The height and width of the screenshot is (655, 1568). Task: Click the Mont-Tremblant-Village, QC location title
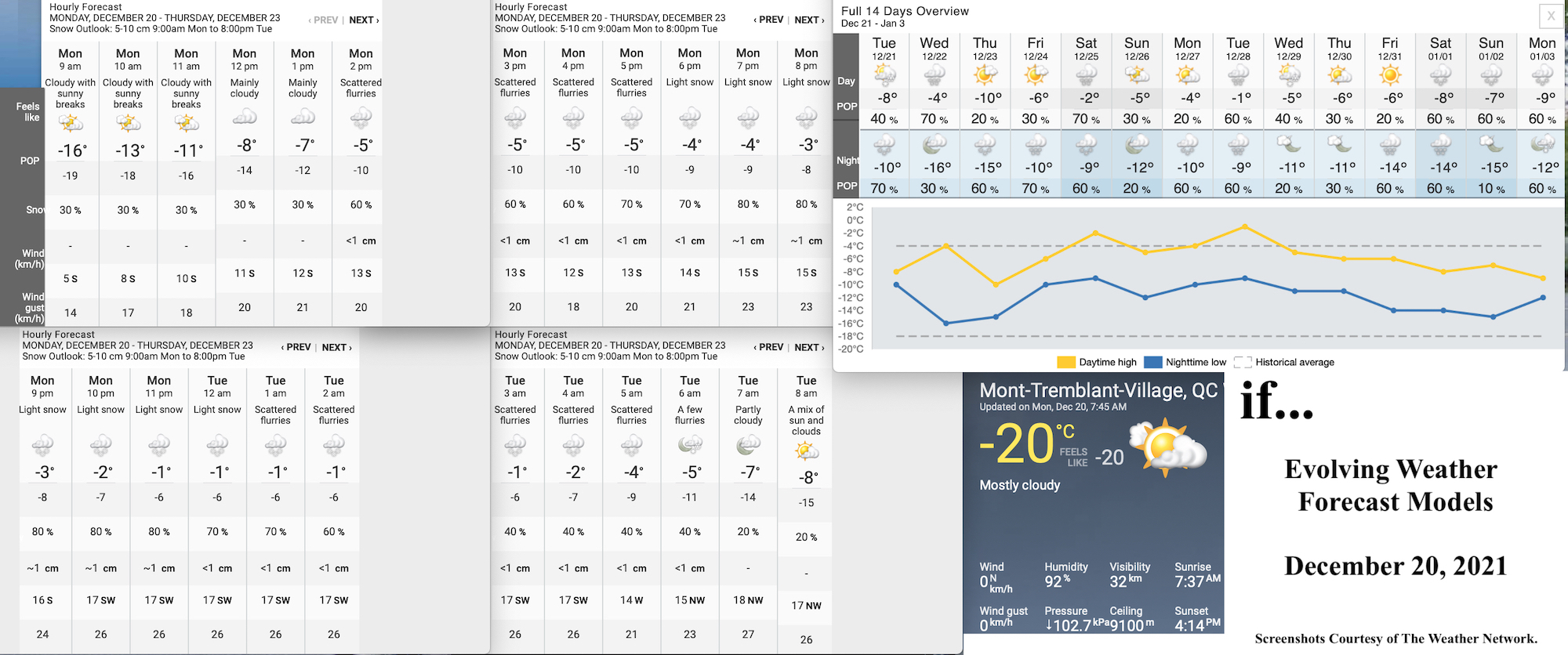click(1098, 390)
